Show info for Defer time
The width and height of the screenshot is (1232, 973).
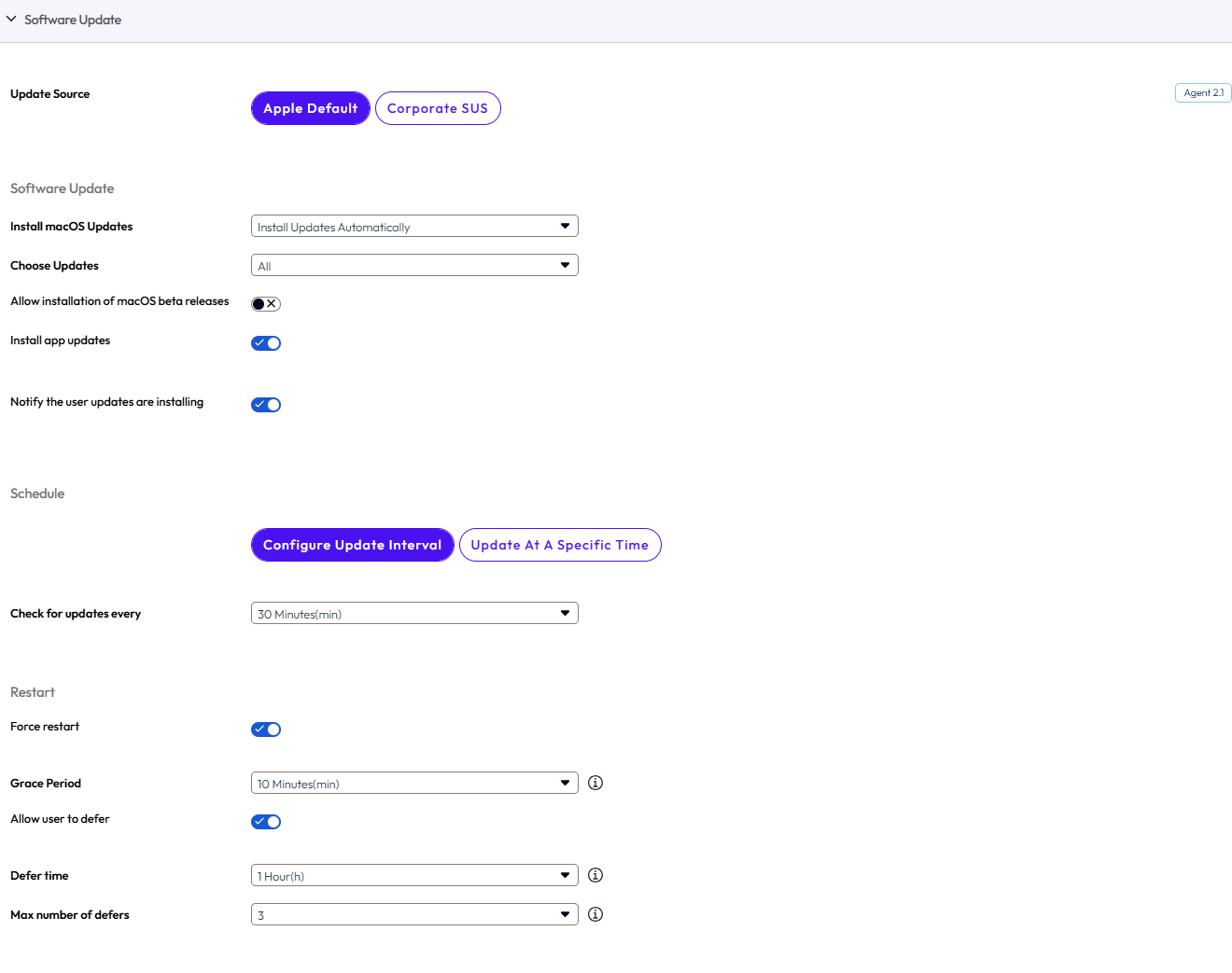tap(595, 875)
